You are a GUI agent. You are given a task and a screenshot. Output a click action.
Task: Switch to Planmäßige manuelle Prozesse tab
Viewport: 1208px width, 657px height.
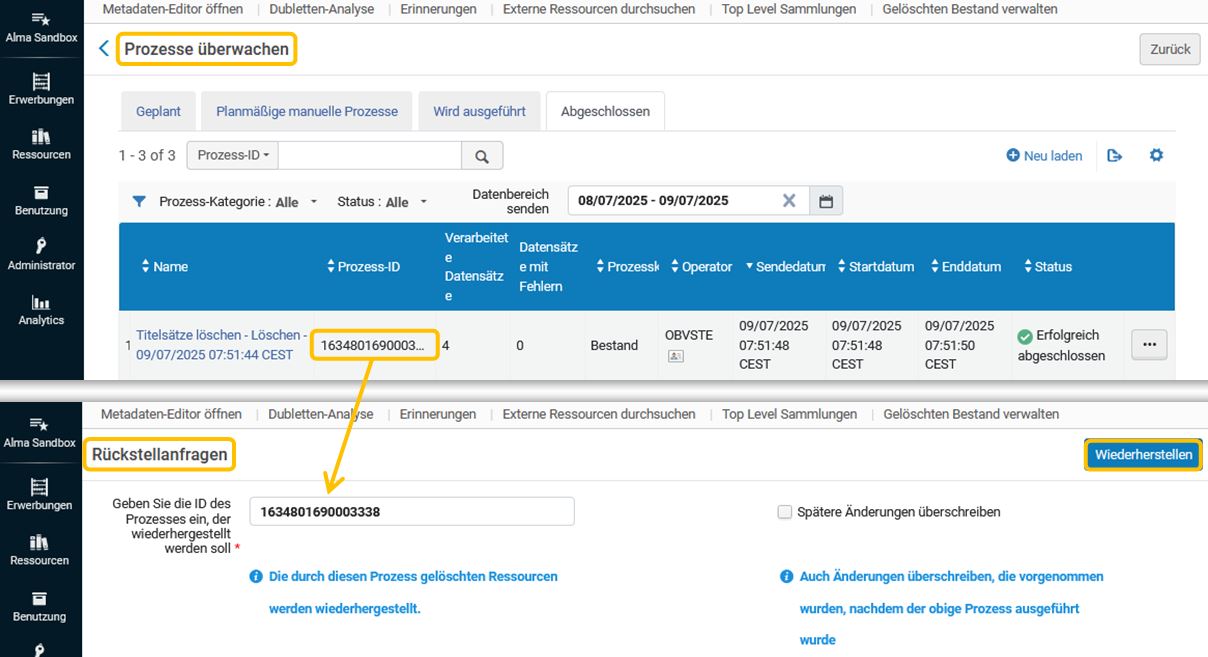pyautogui.click(x=307, y=111)
